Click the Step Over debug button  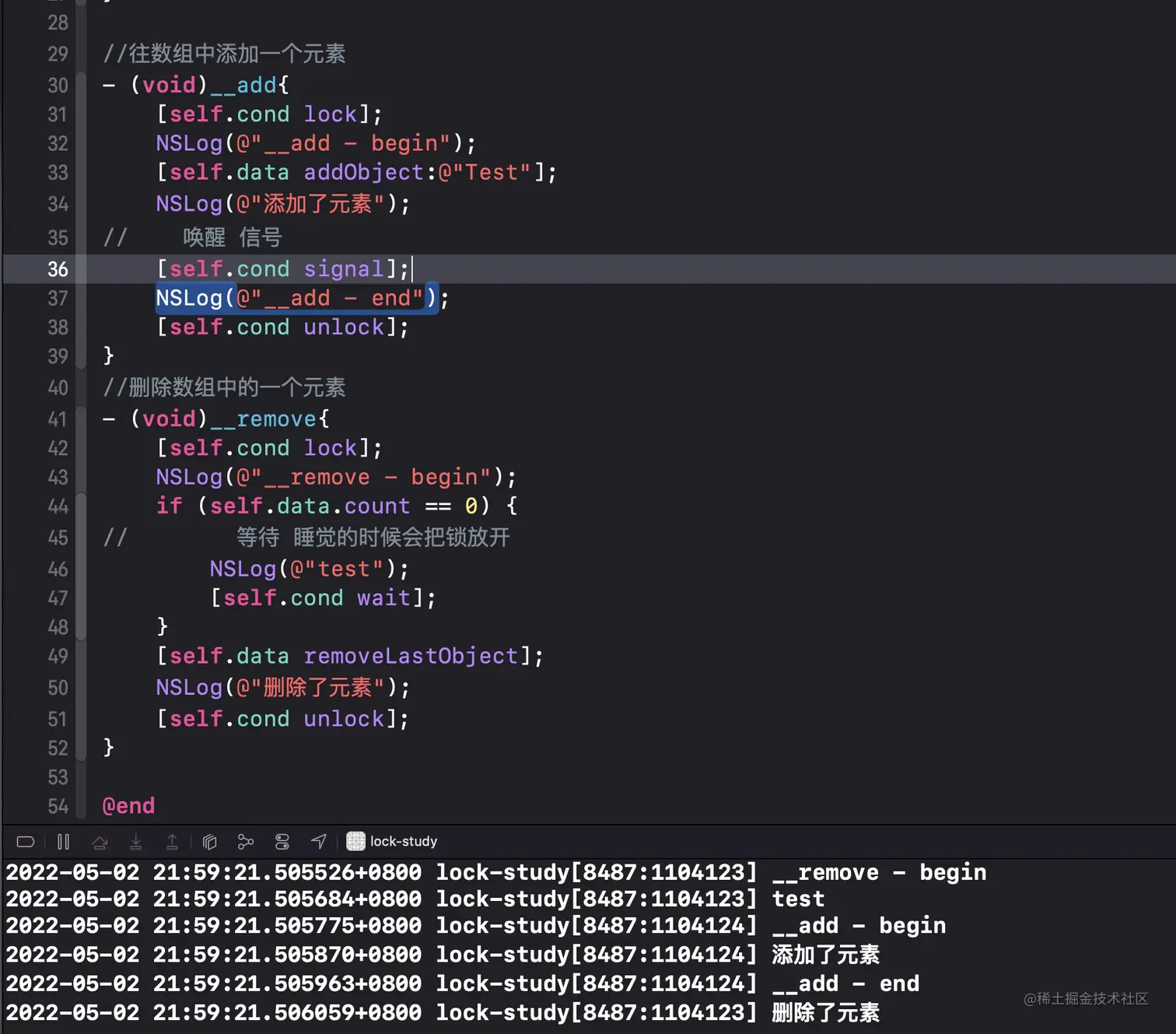pos(100,841)
